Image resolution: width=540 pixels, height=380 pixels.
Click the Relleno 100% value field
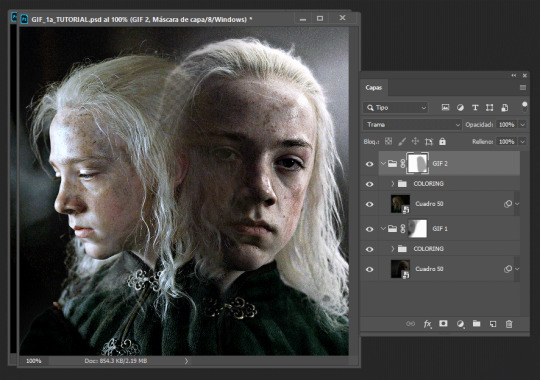pyautogui.click(x=507, y=141)
